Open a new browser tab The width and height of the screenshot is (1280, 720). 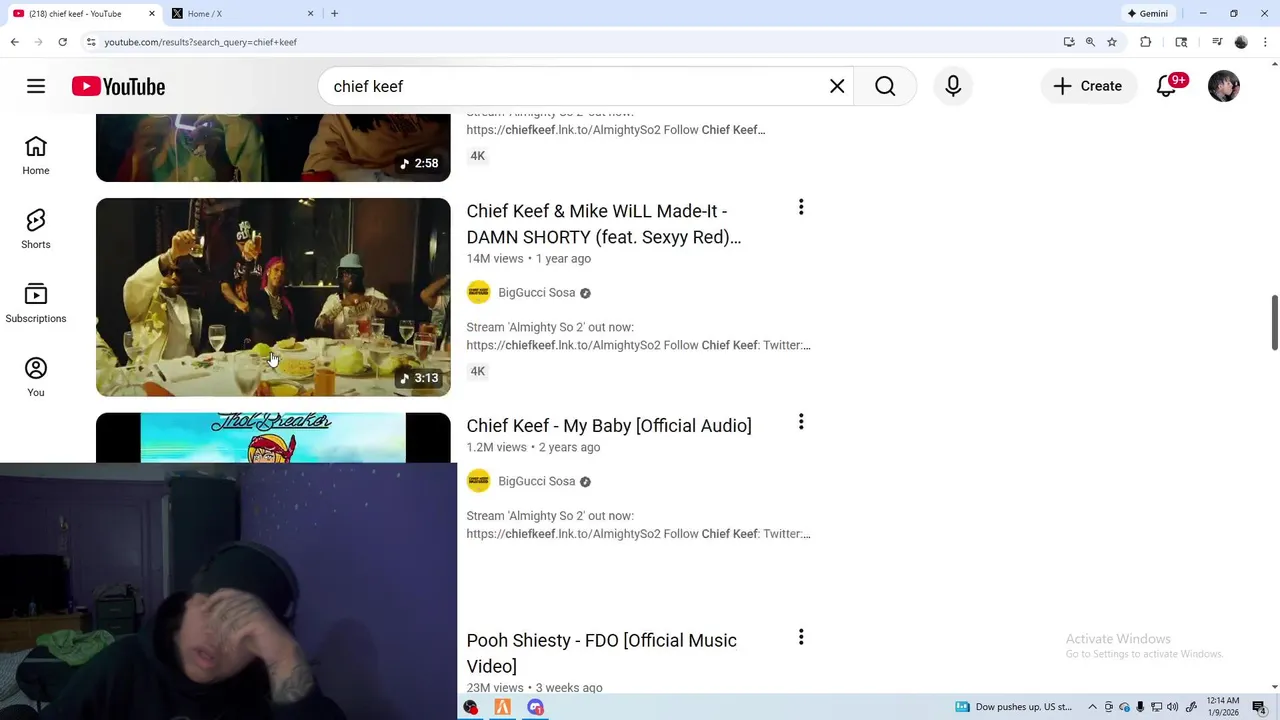click(x=334, y=13)
